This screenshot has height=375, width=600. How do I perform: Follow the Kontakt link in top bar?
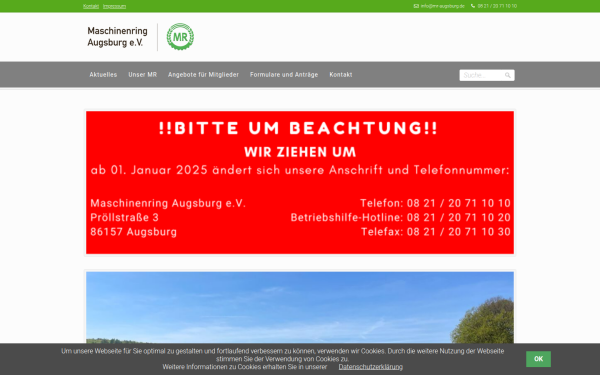91,6
